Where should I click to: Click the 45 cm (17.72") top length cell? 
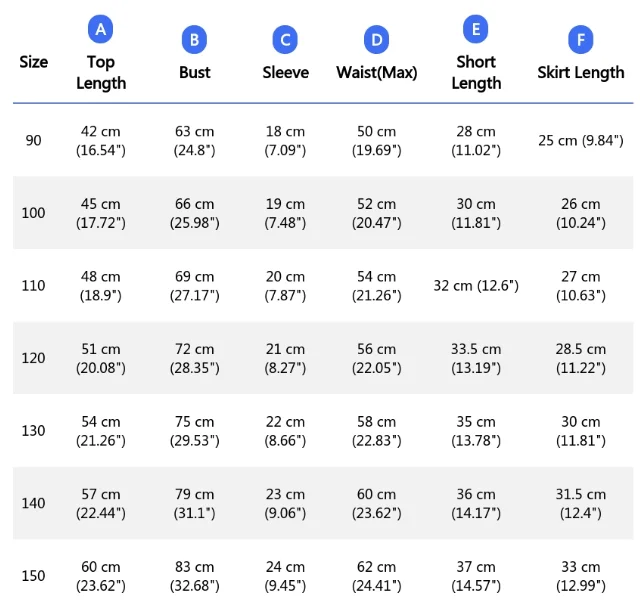[101, 213]
